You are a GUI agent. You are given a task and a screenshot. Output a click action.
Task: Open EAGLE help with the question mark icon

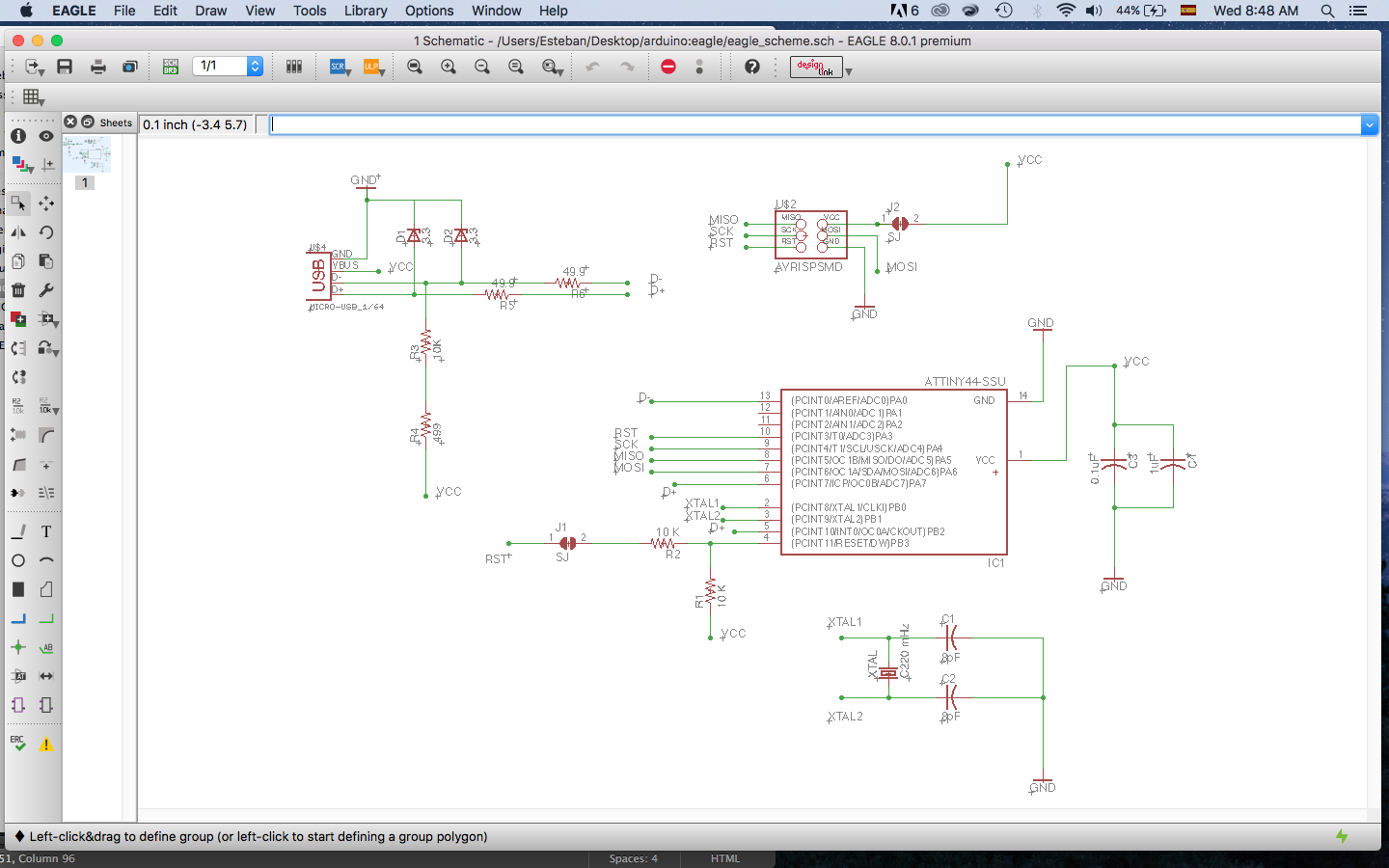752,67
